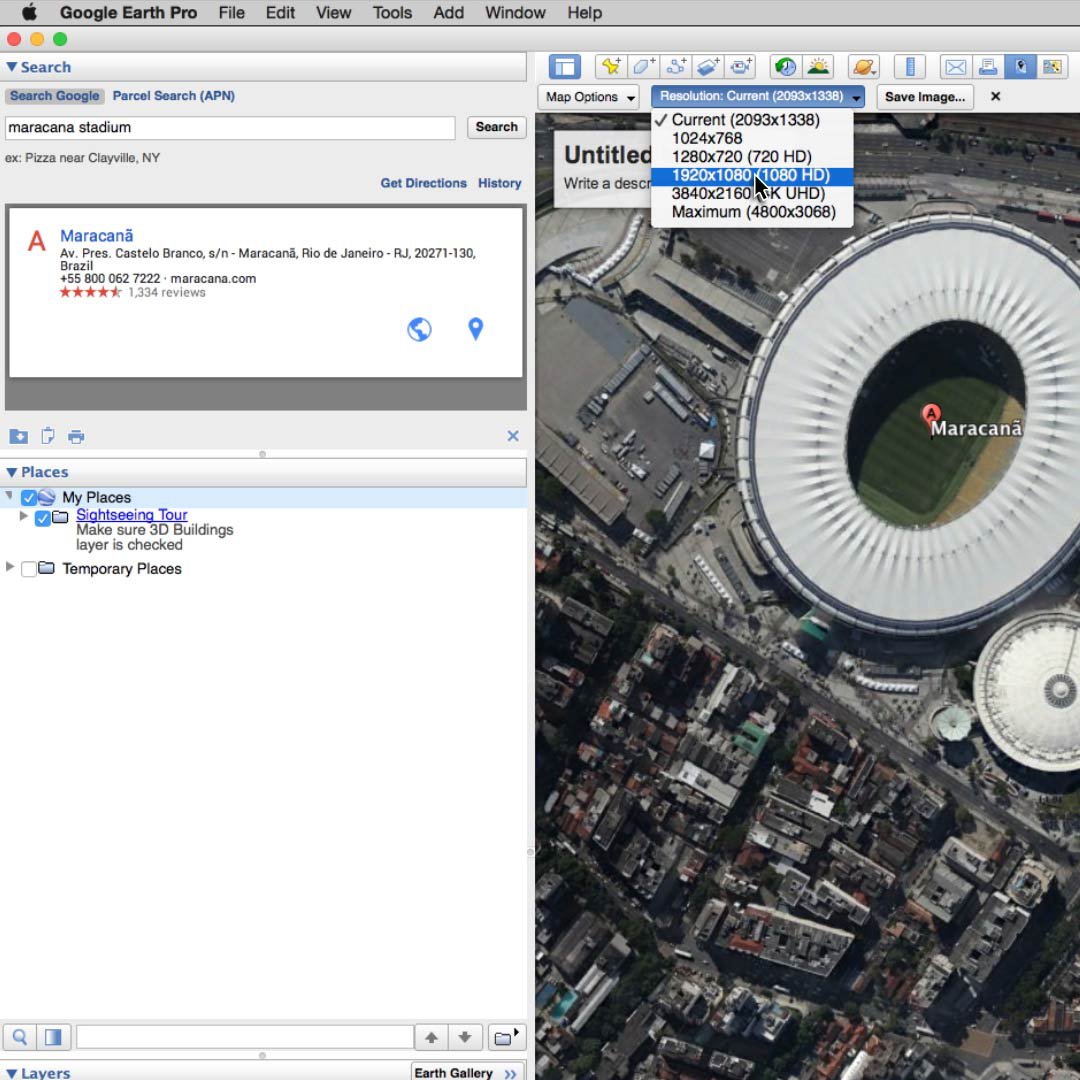Viewport: 1080px width, 1080px height.
Task: Add a path using the toolbar icon
Action: [x=676, y=67]
